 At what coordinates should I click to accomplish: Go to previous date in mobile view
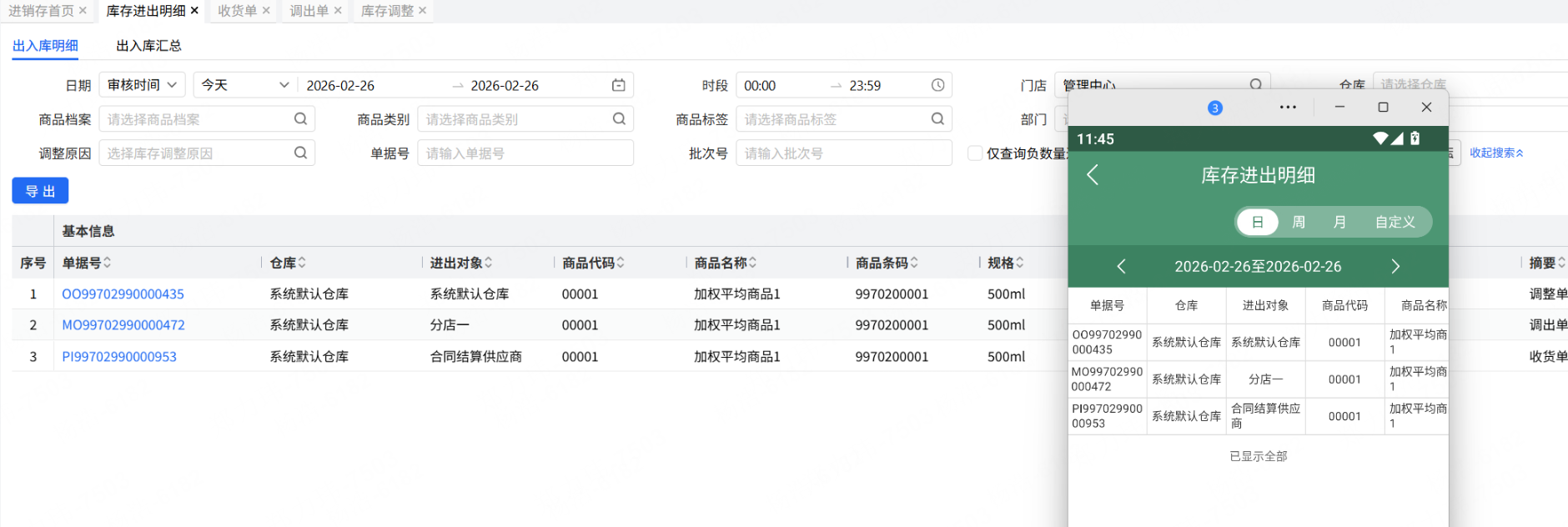coord(1121,267)
